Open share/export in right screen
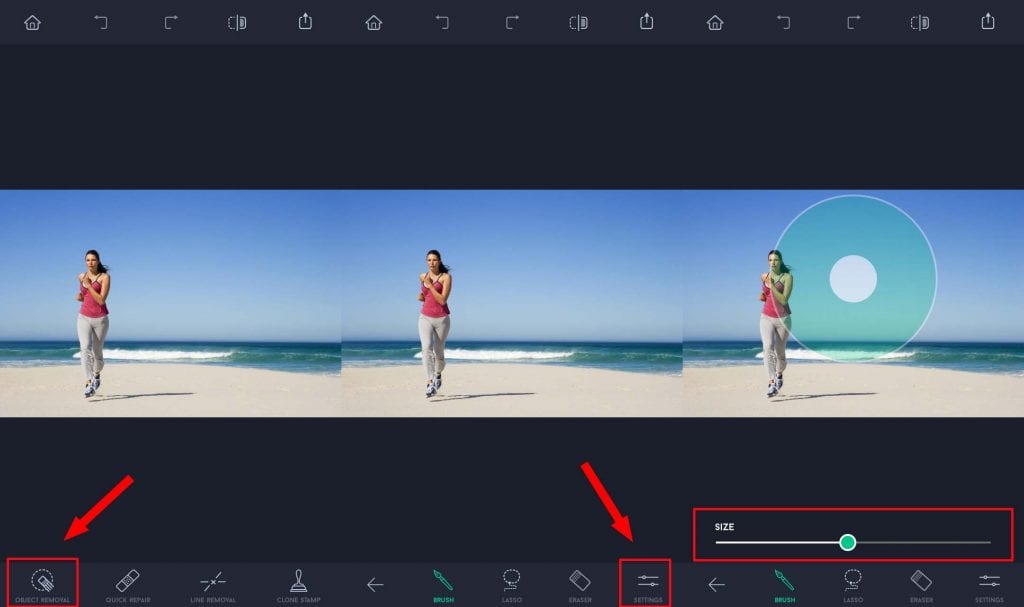1024x607 pixels. click(x=988, y=22)
